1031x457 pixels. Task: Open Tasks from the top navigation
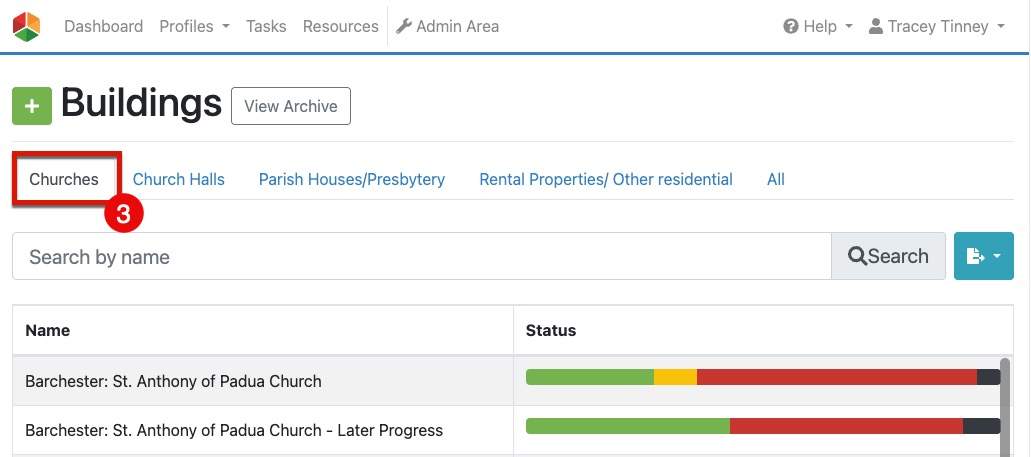pyautogui.click(x=266, y=27)
